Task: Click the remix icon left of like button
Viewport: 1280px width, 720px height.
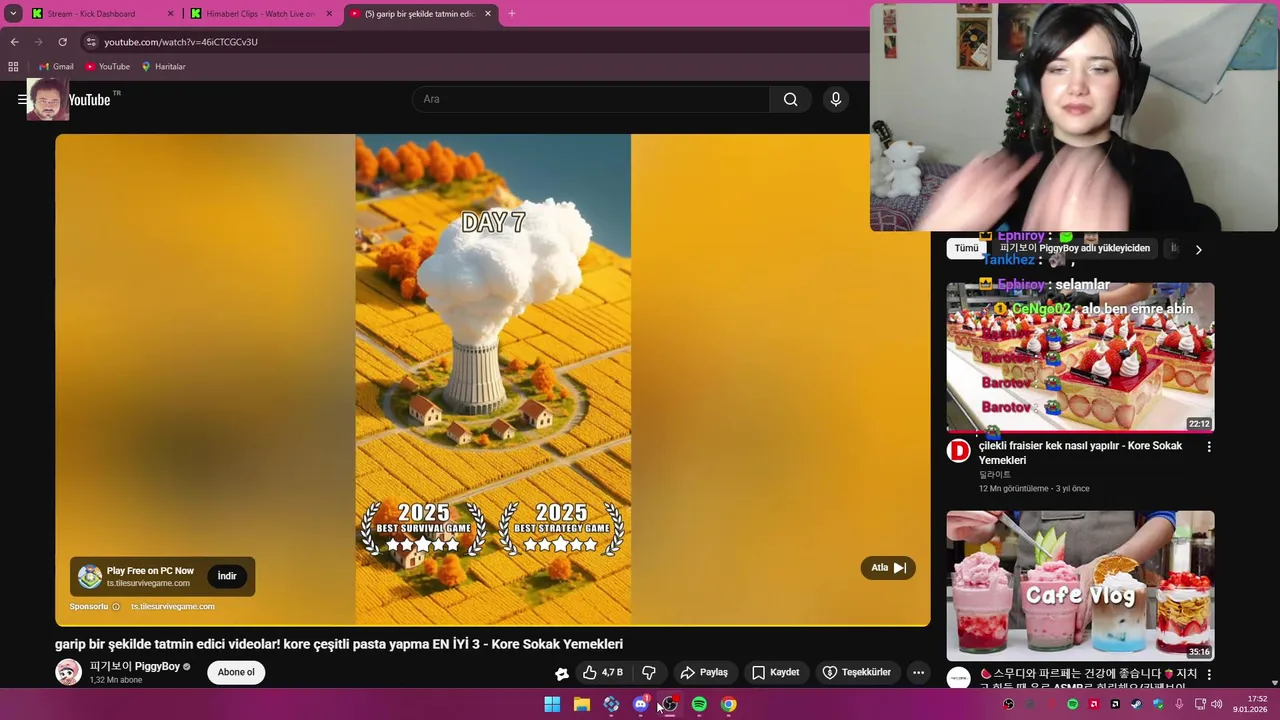Action: click(x=562, y=673)
